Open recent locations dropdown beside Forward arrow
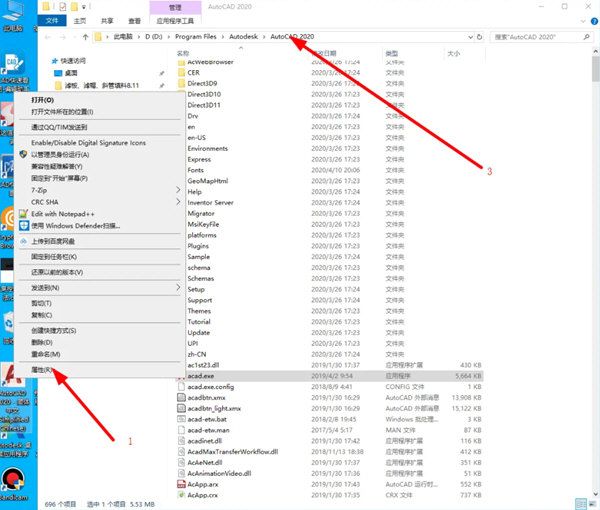This screenshot has height=510, width=600. [x=74, y=37]
